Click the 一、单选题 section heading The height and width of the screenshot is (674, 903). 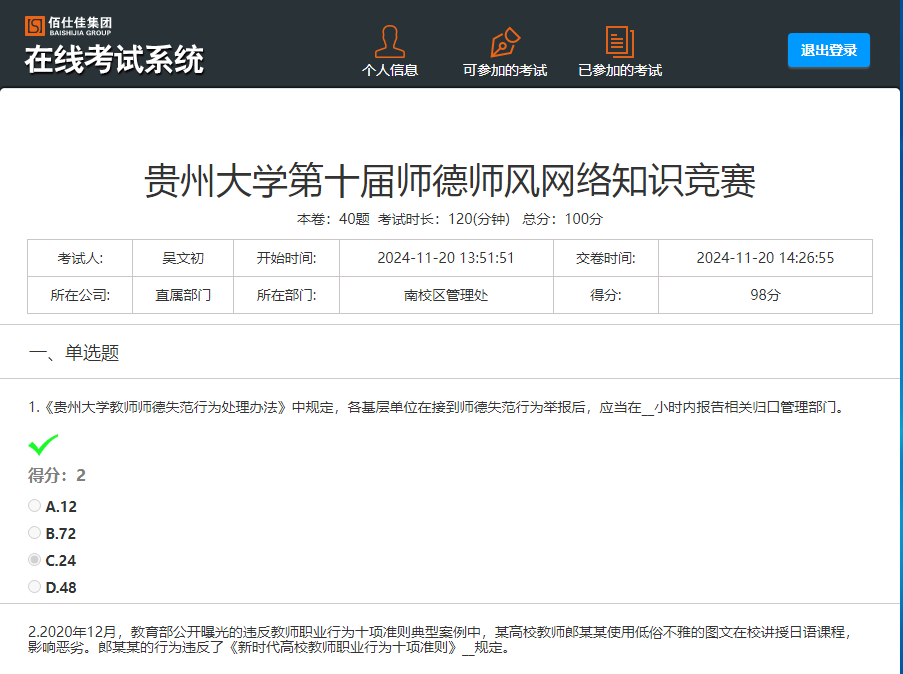point(74,353)
